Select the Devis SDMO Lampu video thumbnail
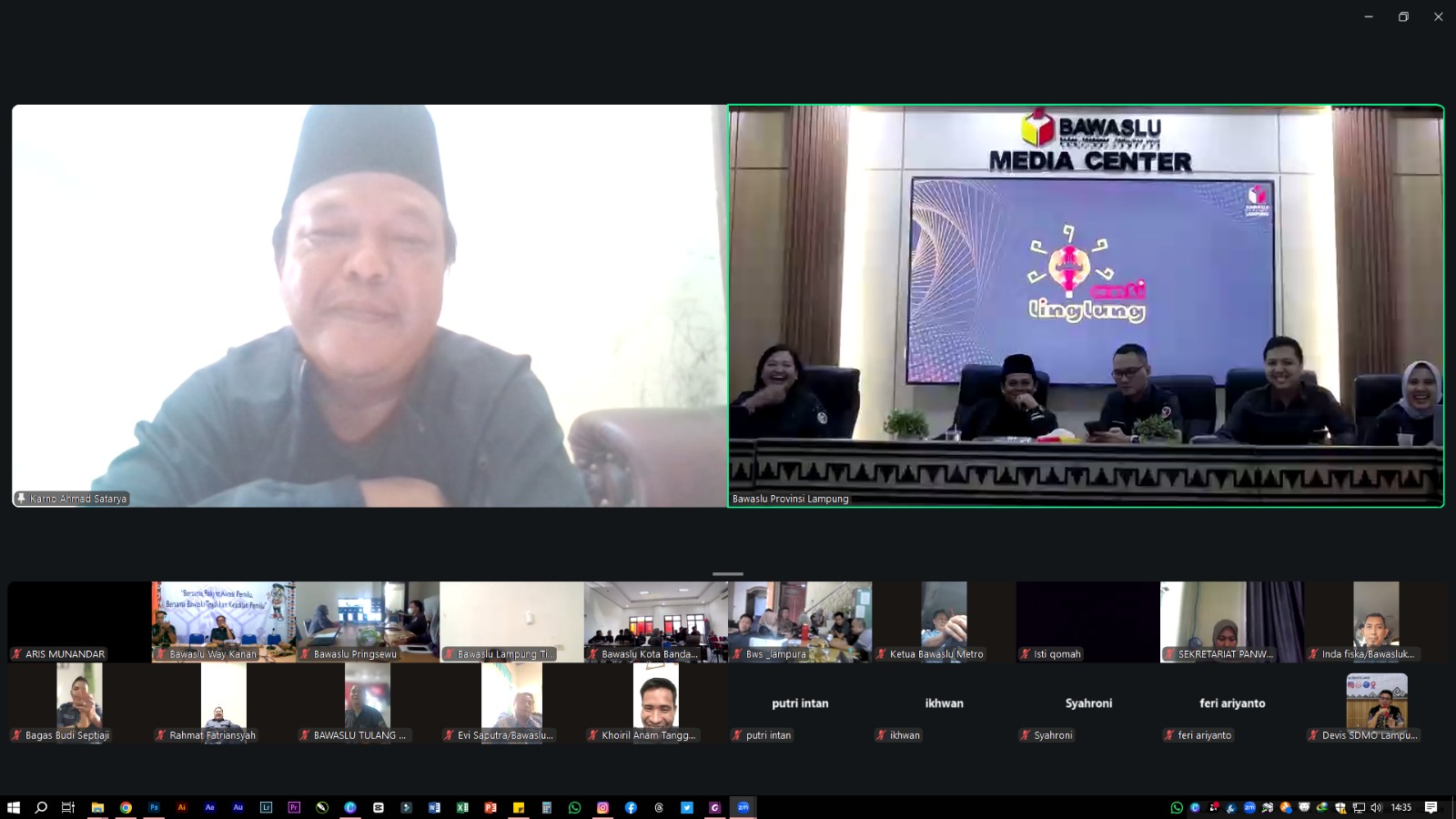 click(x=1376, y=703)
